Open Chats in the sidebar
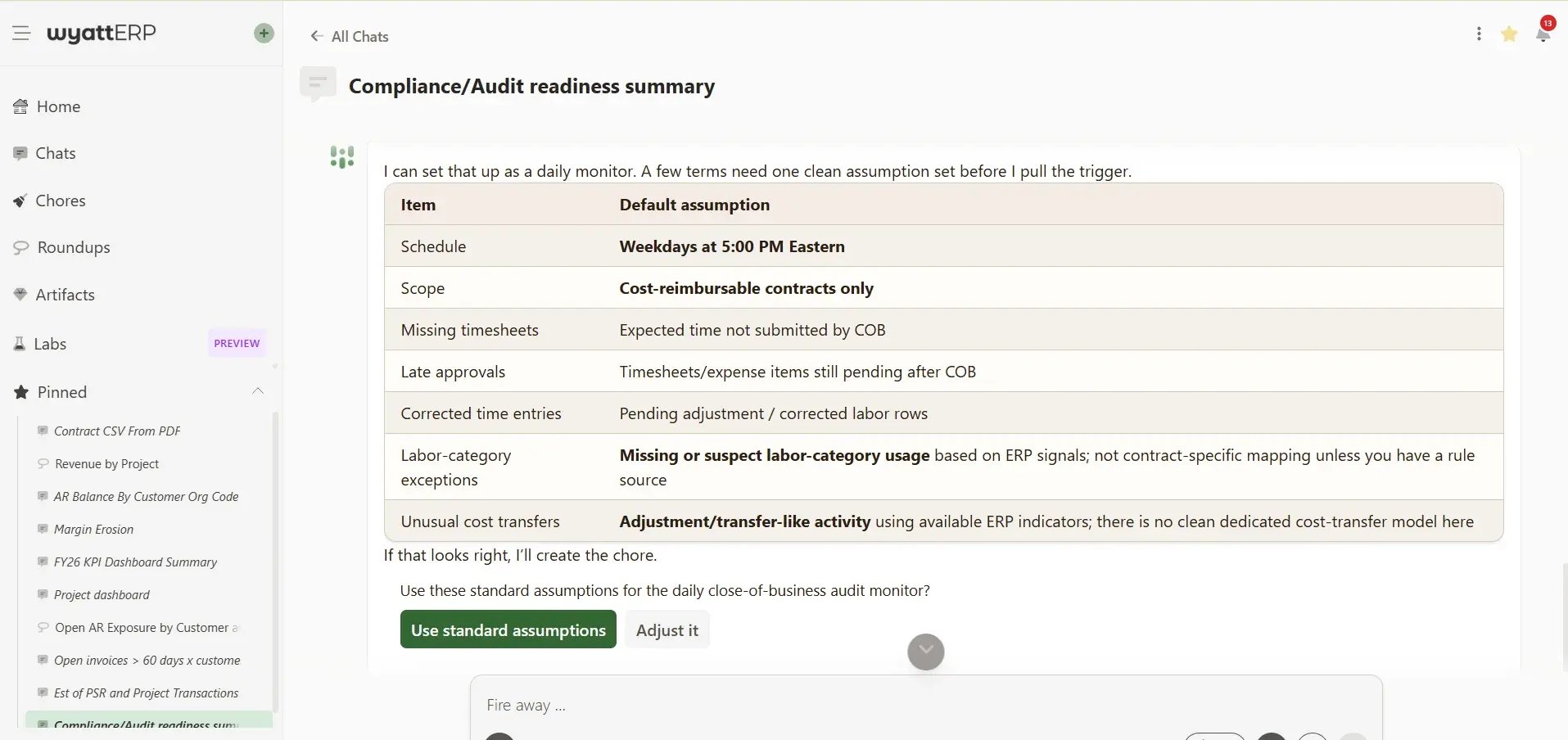 tap(45, 153)
